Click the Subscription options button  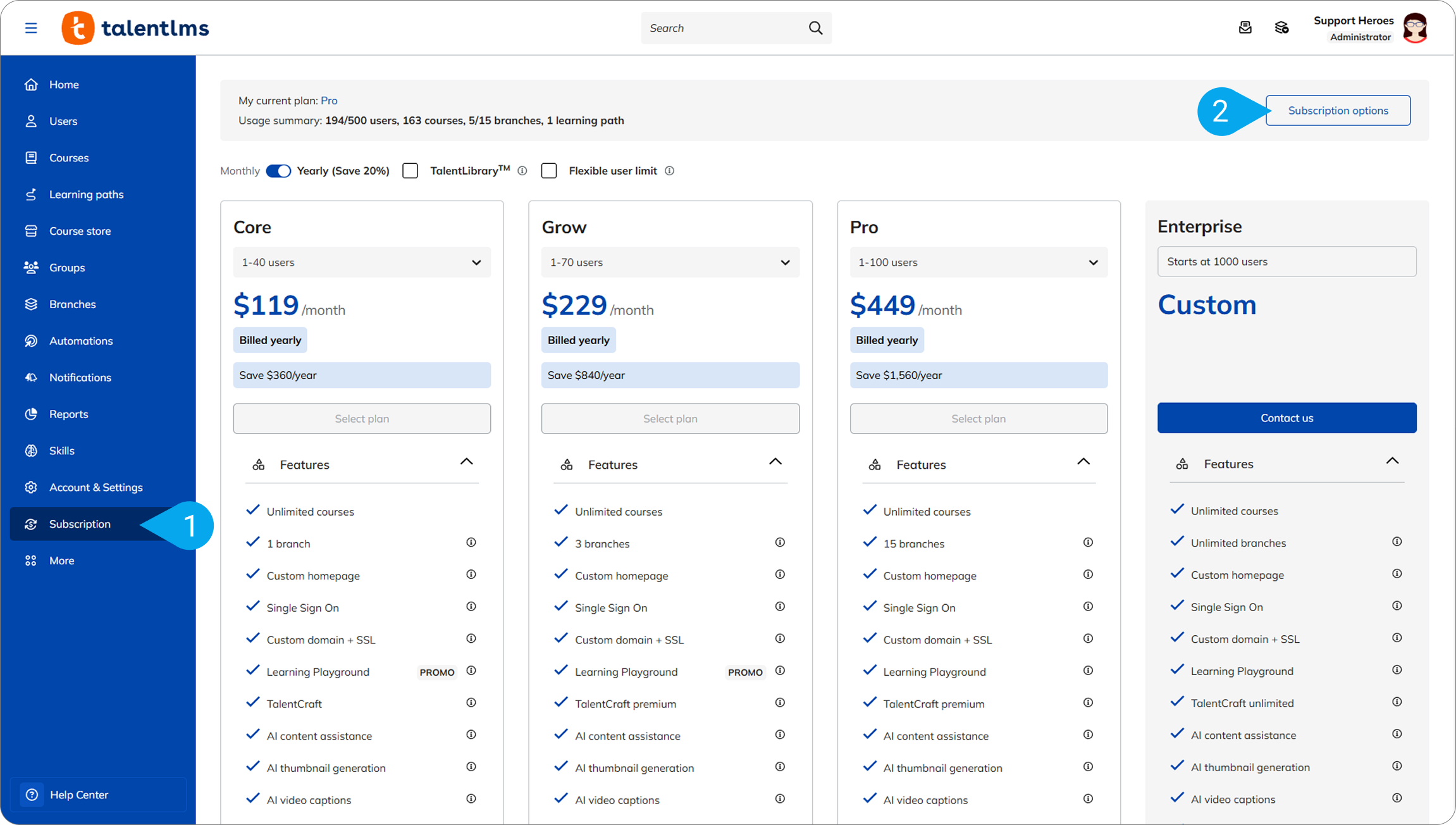[x=1338, y=110]
